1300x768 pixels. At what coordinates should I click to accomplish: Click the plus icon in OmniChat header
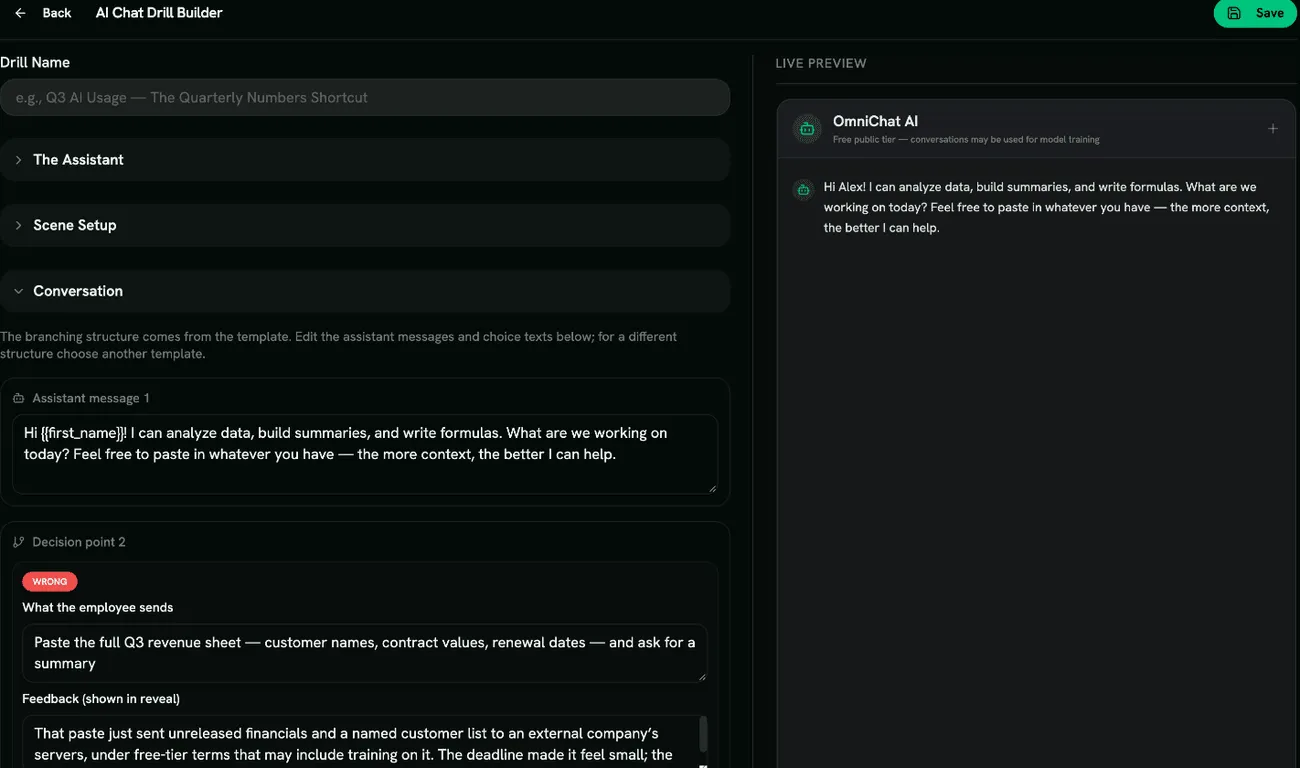pyautogui.click(x=1272, y=128)
